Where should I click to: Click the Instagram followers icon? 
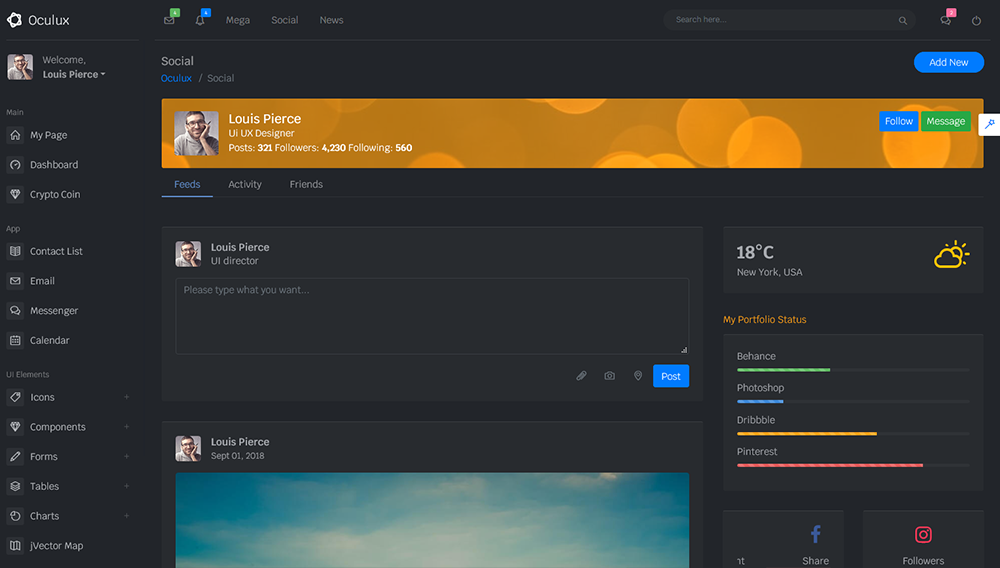tap(923, 535)
